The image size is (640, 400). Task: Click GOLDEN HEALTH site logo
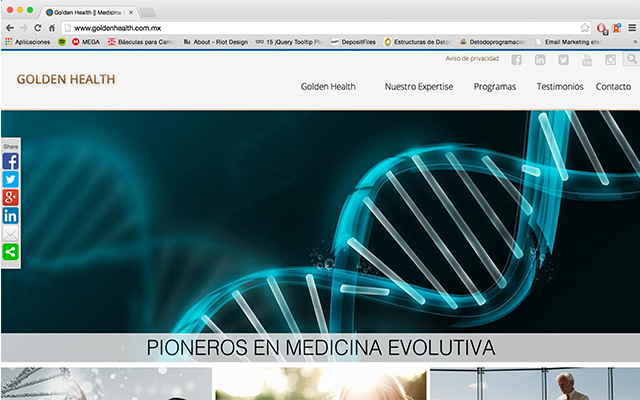pyautogui.click(x=66, y=79)
